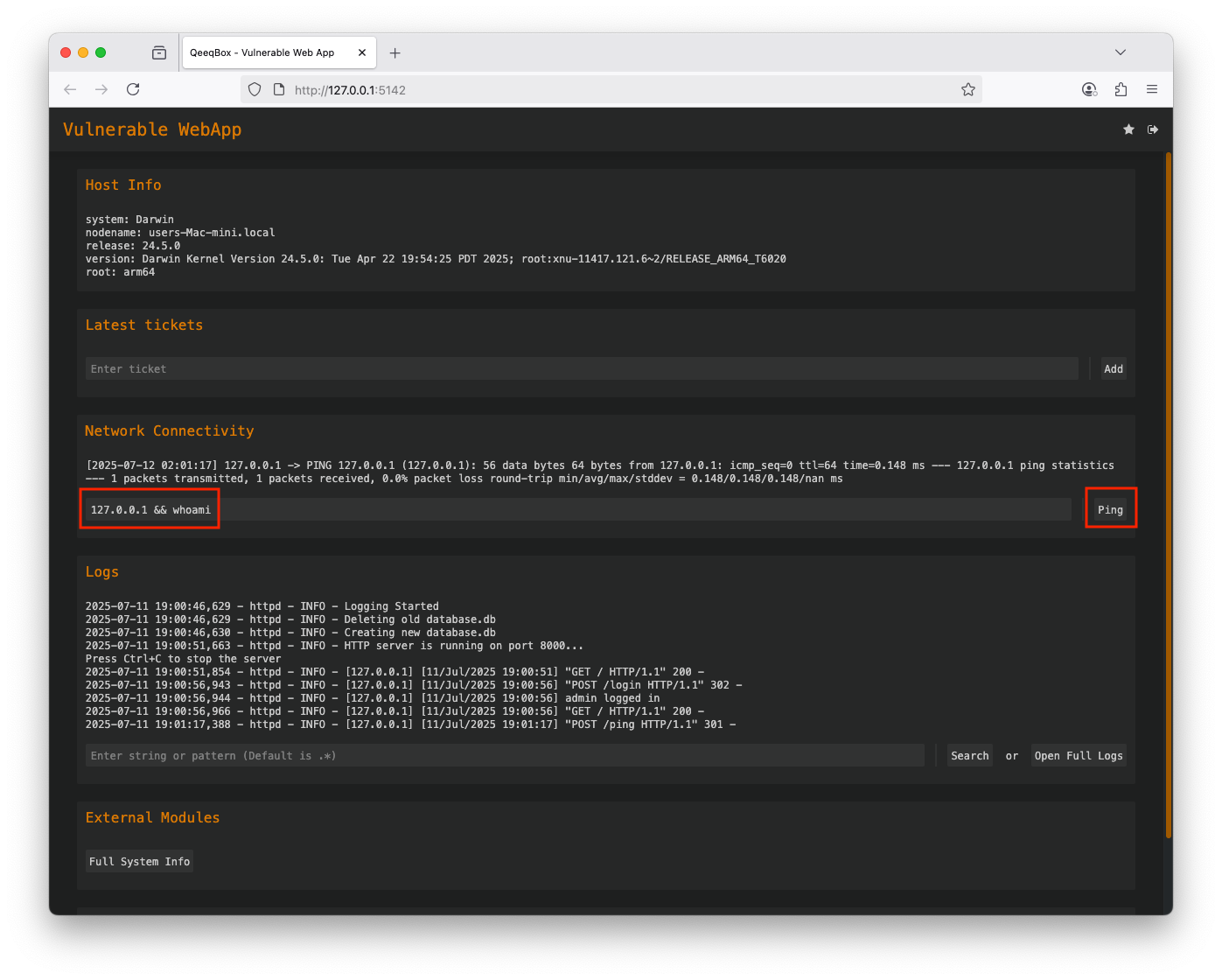Screen dimensions: 1222x980
Task: Go forward to the next page
Action: click(101, 89)
